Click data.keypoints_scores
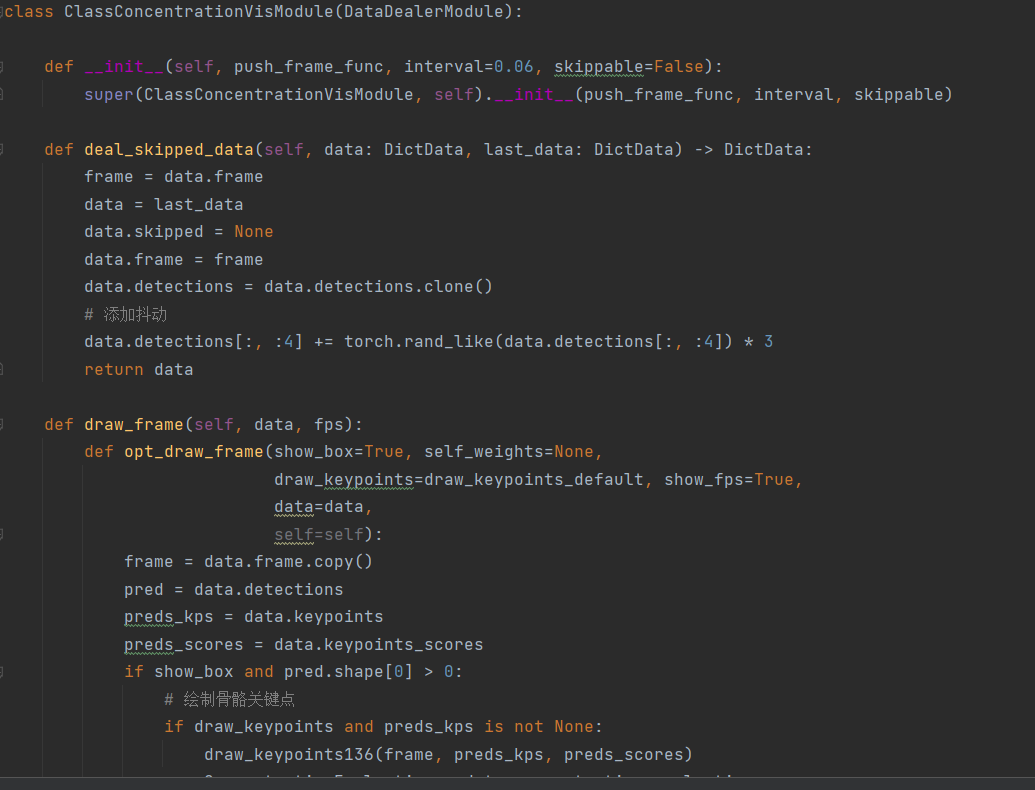 tap(379, 645)
